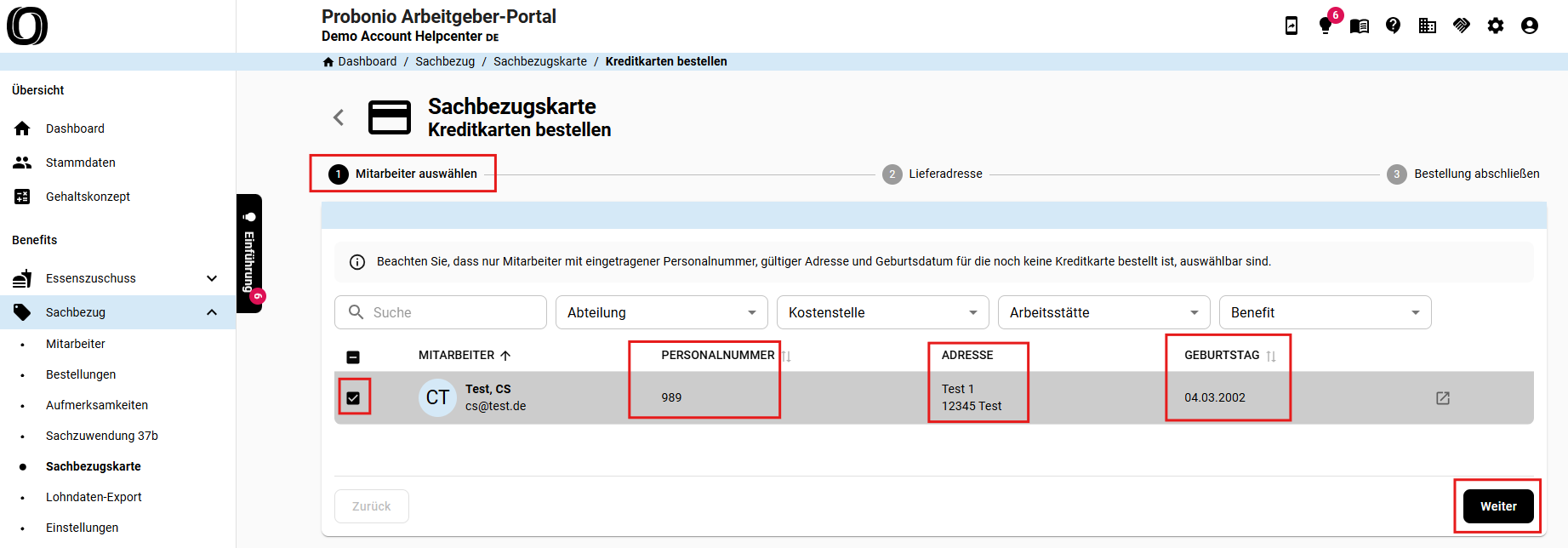Uncheck the checkbox for employee Test, CS
Screen dimensions: 1568x548
pos(353,397)
